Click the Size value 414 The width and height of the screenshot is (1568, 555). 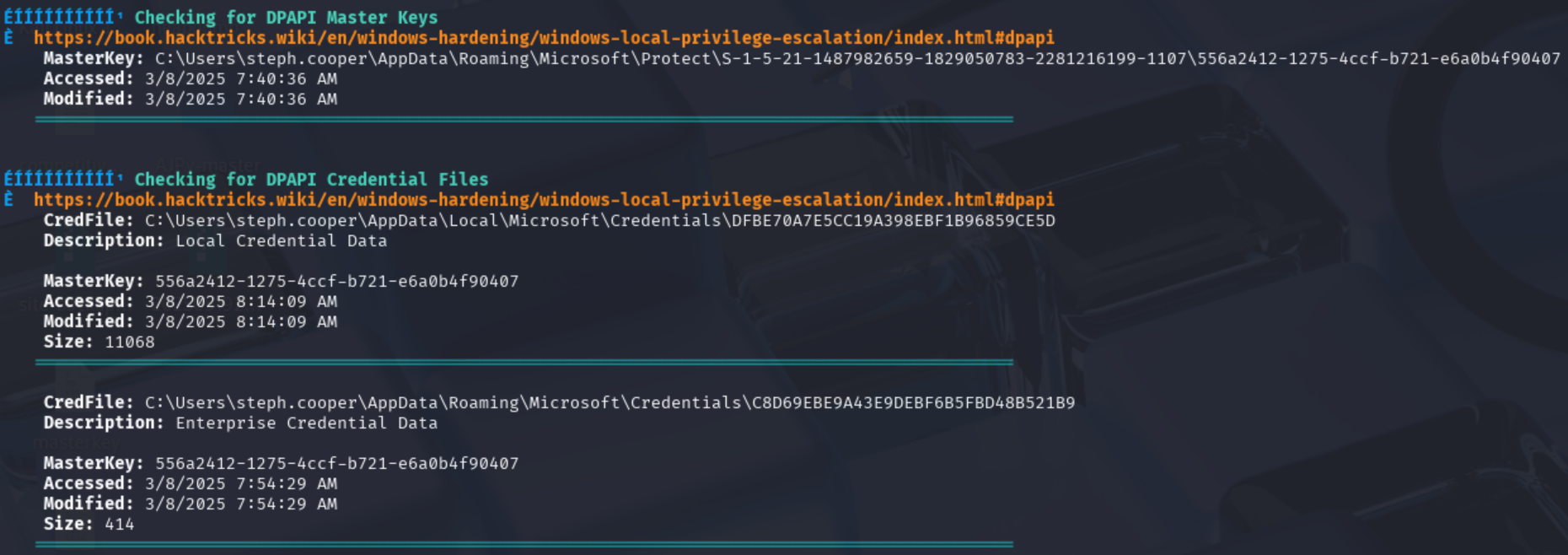point(120,524)
